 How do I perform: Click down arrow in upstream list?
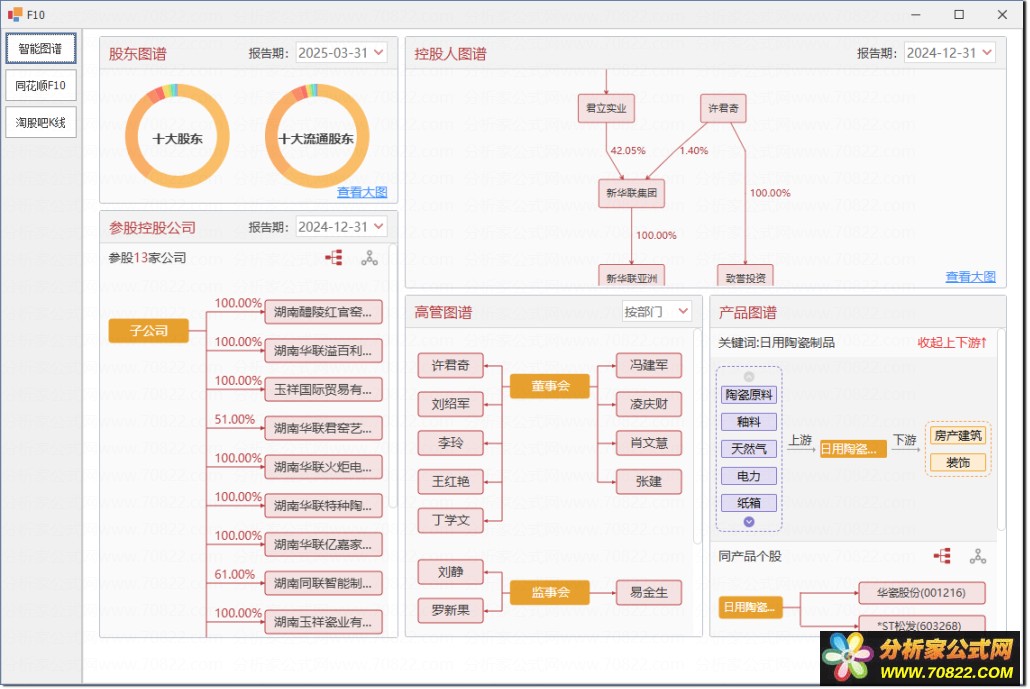click(x=749, y=522)
